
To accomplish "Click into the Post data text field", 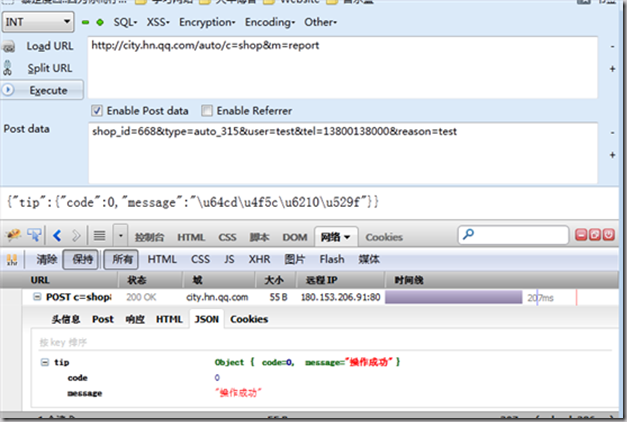I will [343, 153].
